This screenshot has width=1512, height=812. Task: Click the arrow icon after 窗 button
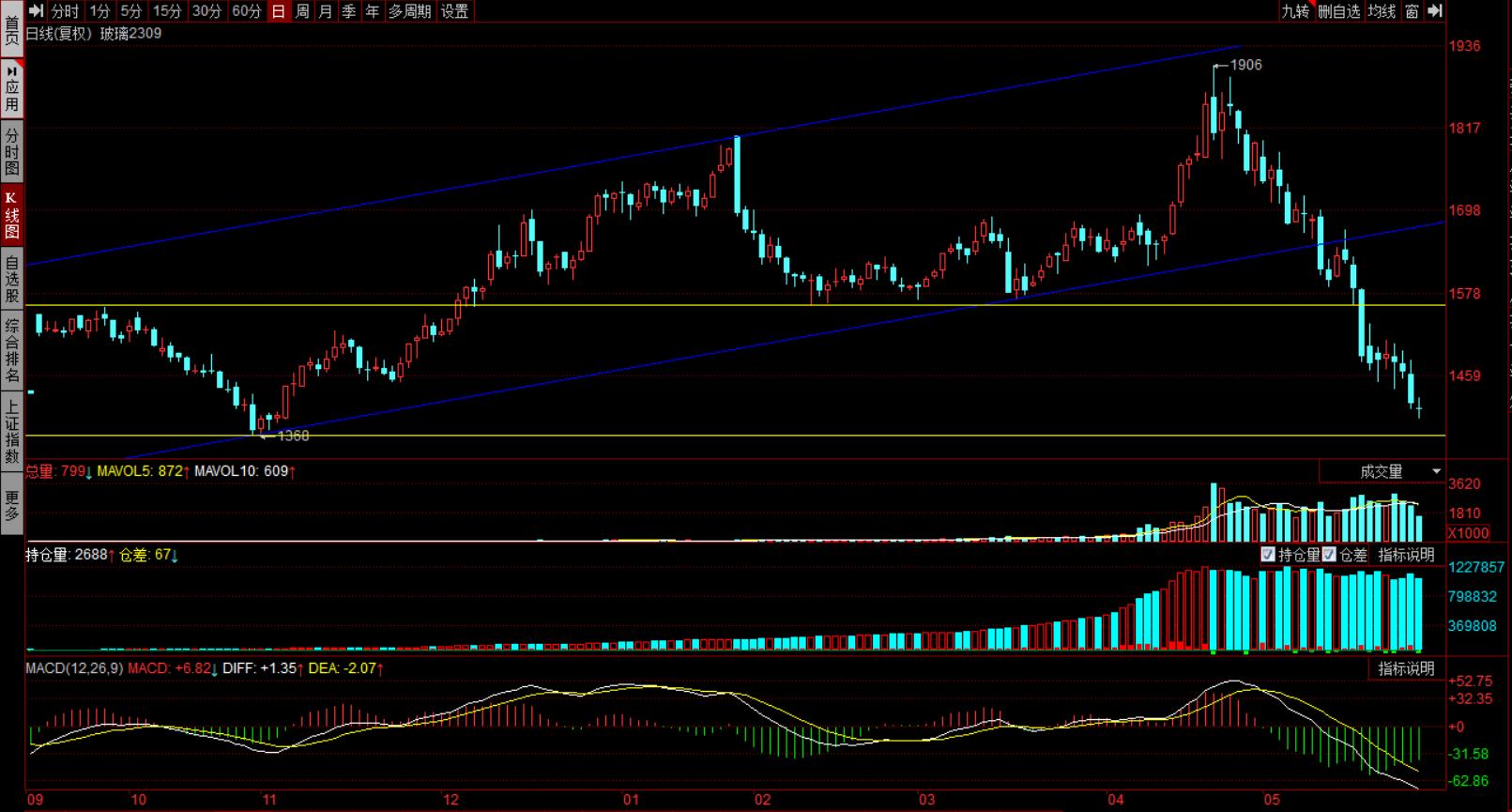tap(1434, 11)
